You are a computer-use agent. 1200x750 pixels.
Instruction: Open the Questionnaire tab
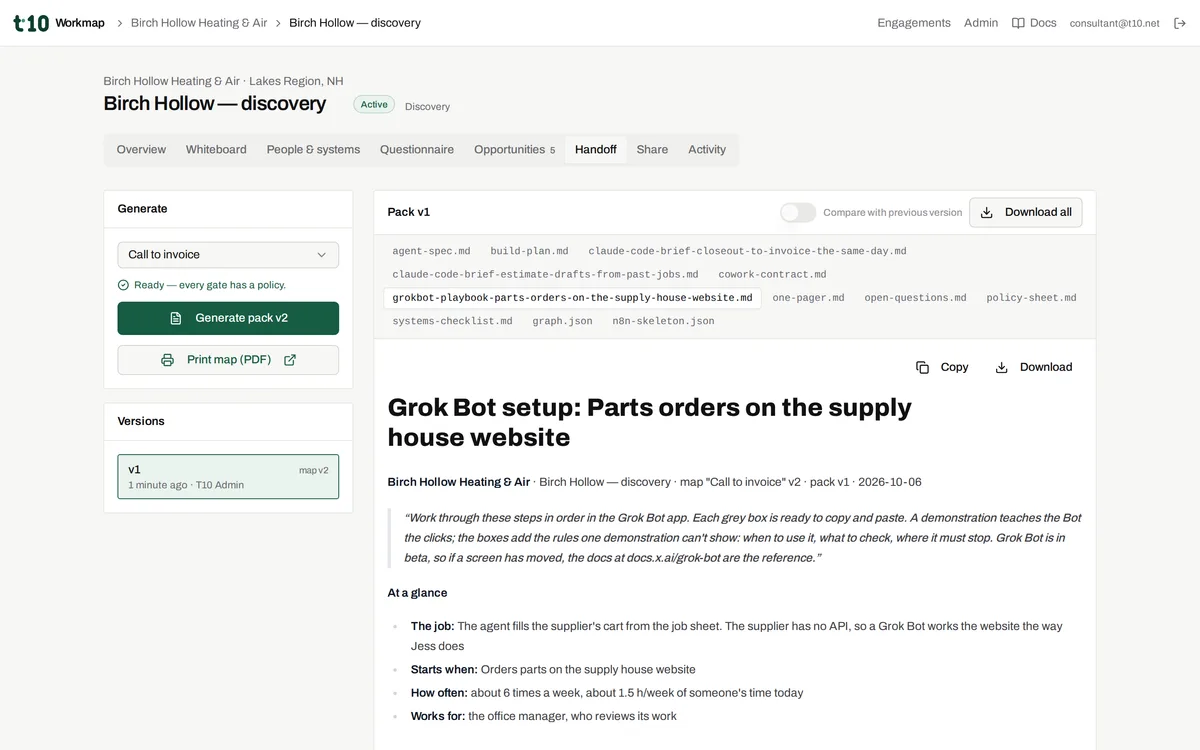point(417,150)
